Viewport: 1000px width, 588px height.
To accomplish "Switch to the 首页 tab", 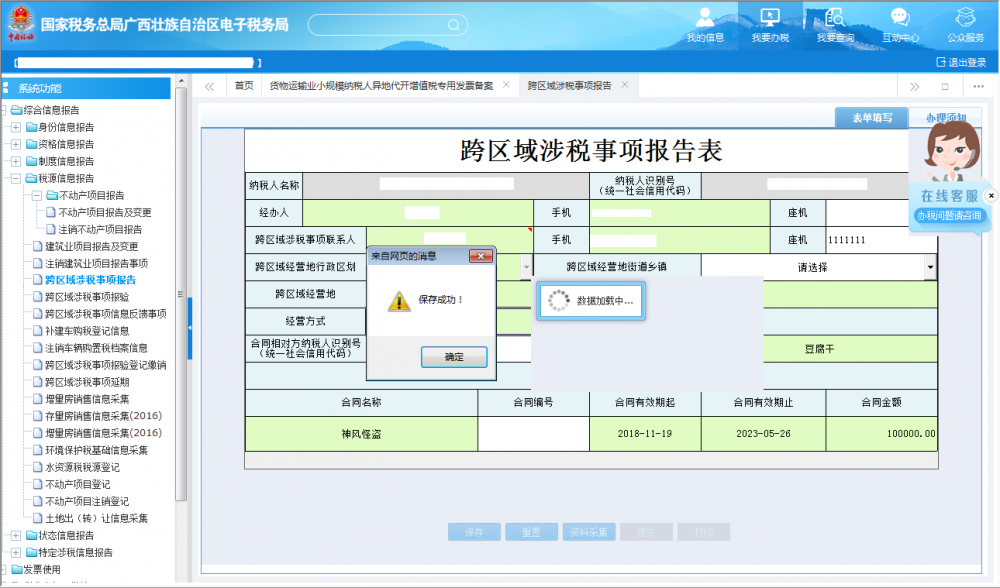I will 244,86.
